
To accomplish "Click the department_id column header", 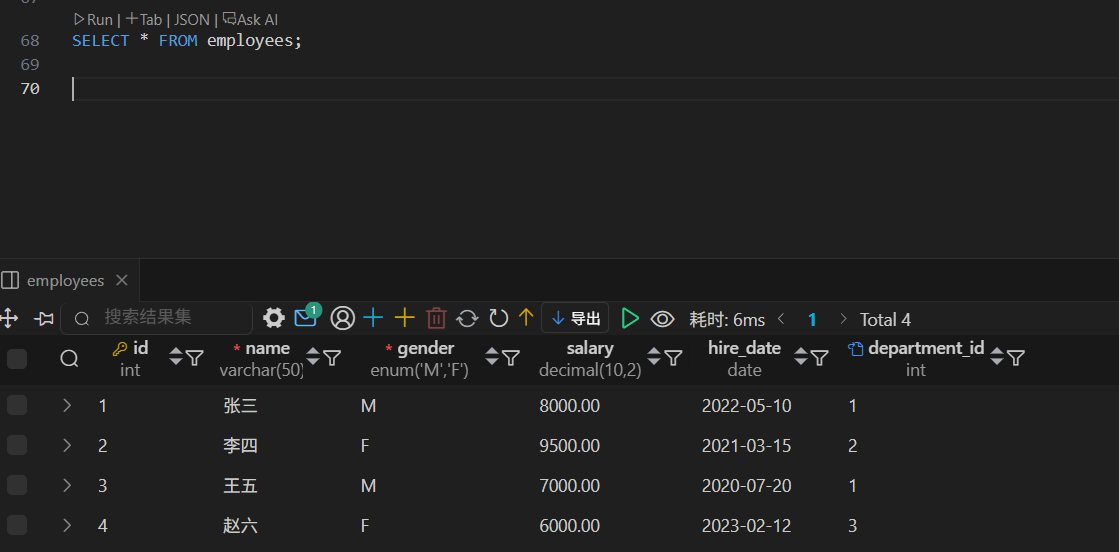I will [x=916, y=358].
